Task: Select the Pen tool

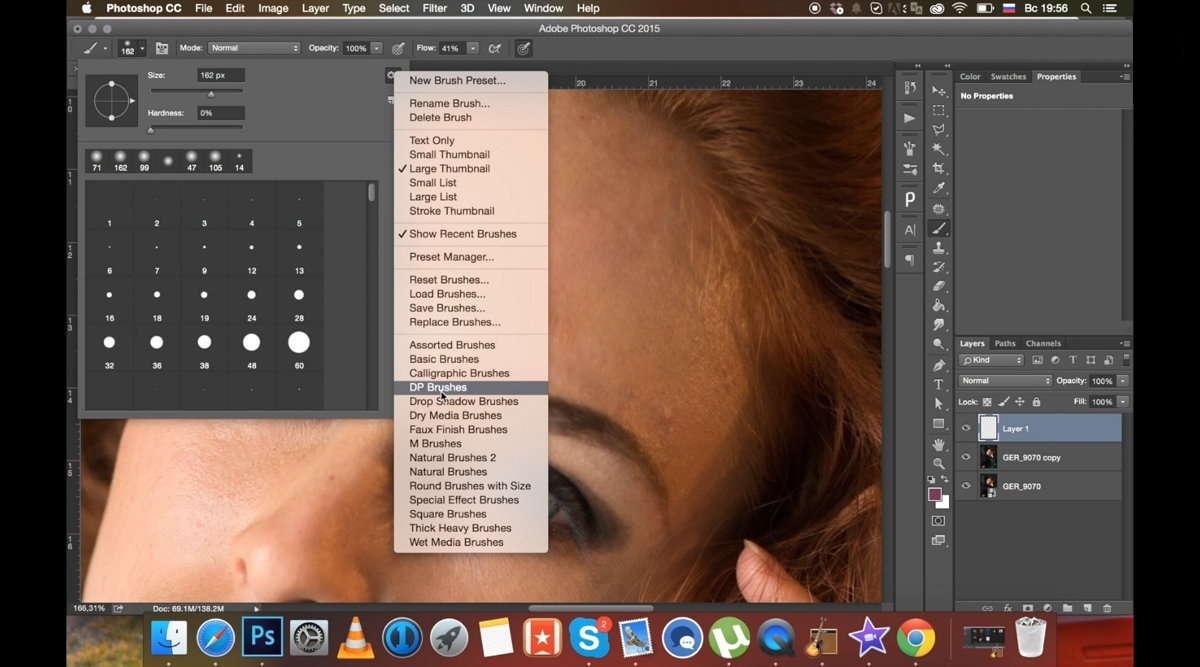Action: [938, 365]
